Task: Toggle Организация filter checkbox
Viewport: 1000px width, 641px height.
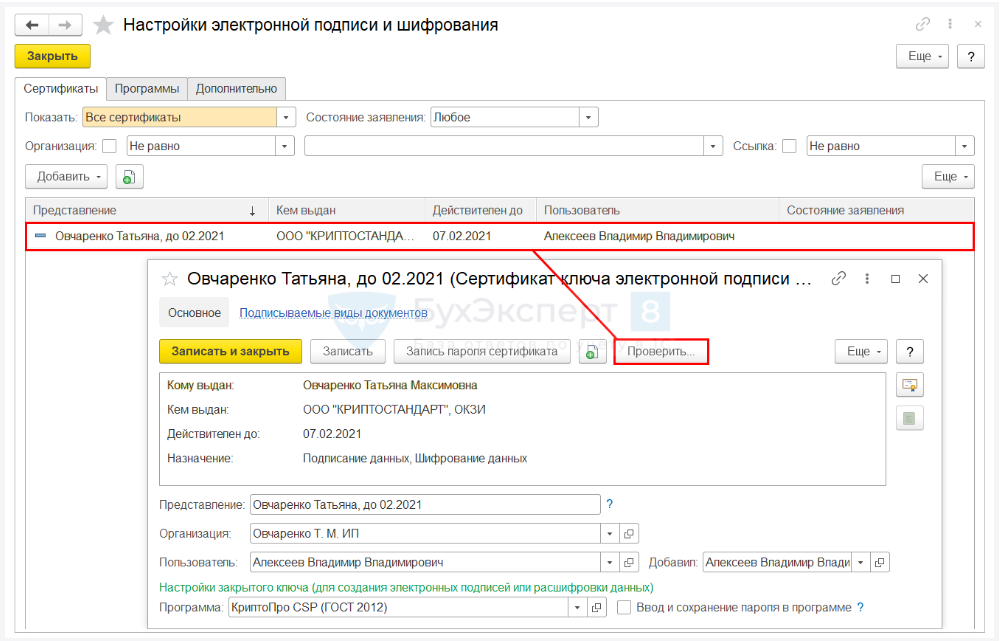Action: coord(110,146)
